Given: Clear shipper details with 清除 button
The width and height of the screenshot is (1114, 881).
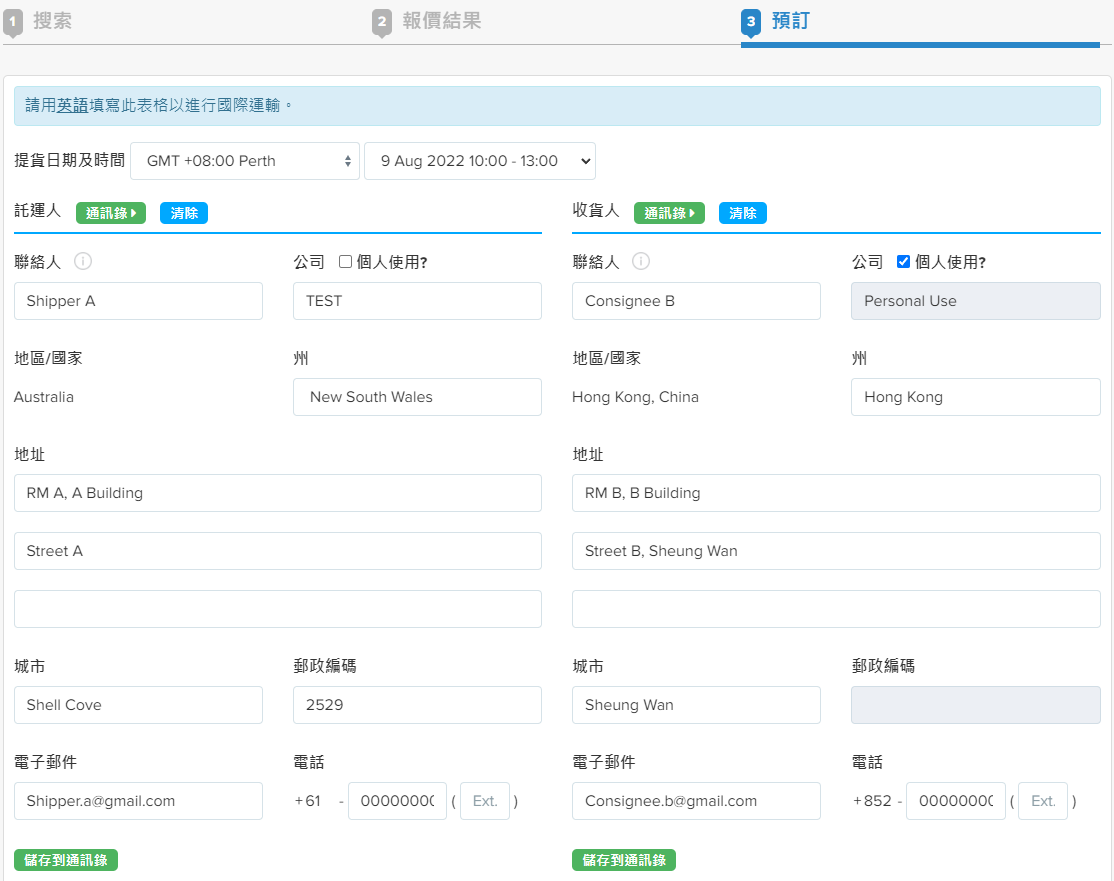Looking at the screenshot, I should point(184,213).
